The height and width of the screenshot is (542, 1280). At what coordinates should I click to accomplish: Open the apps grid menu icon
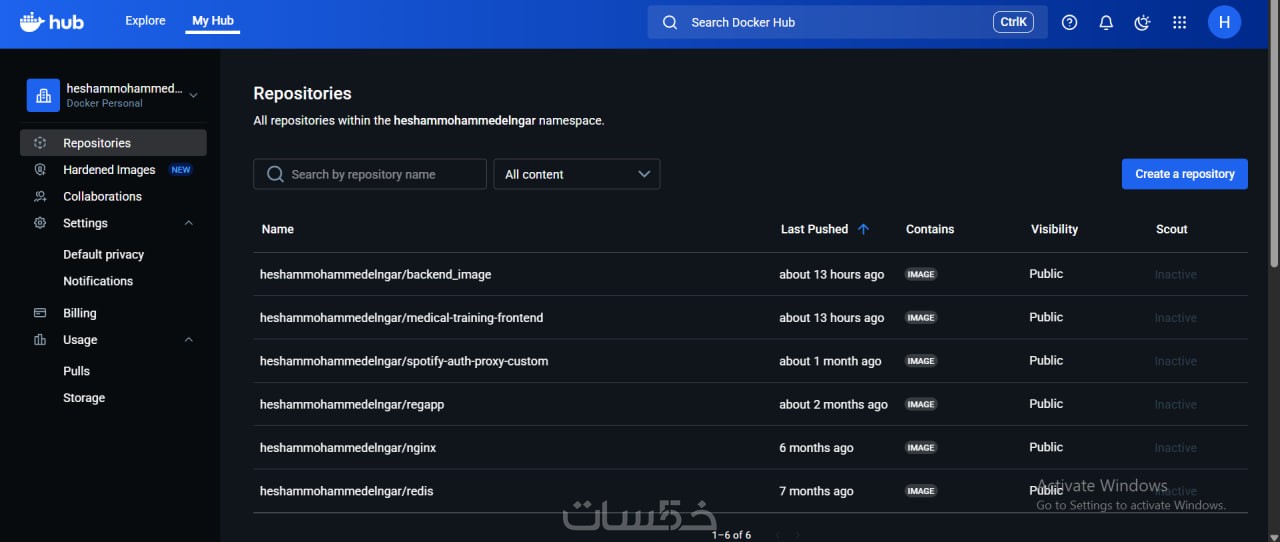pyautogui.click(x=1179, y=22)
